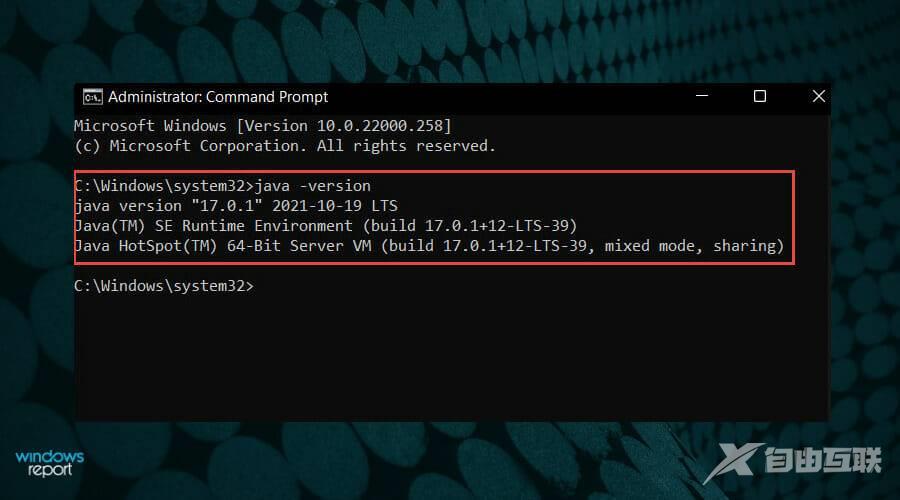The image size is (900, 500).
Task: Click the last C:\Windows\system32> prompt line
Action: pos(165,286)
